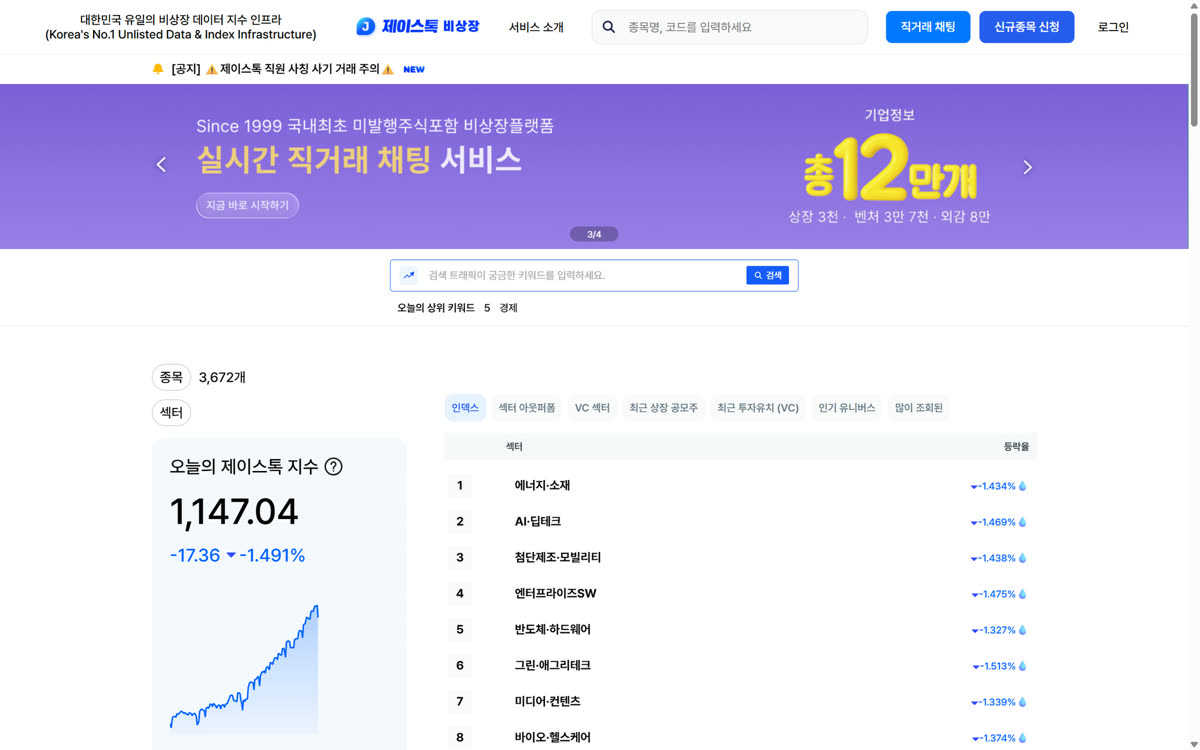The image size is (1200, 750).
Task: Click the 종목 pill button
Action: click(x=171, y=377)
